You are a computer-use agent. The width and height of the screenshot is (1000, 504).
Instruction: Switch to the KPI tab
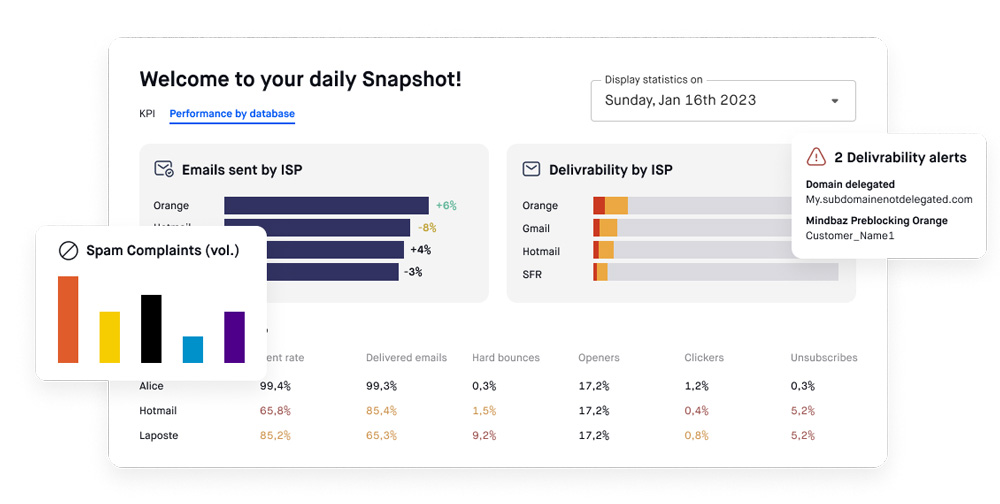[x=147, y=114]
